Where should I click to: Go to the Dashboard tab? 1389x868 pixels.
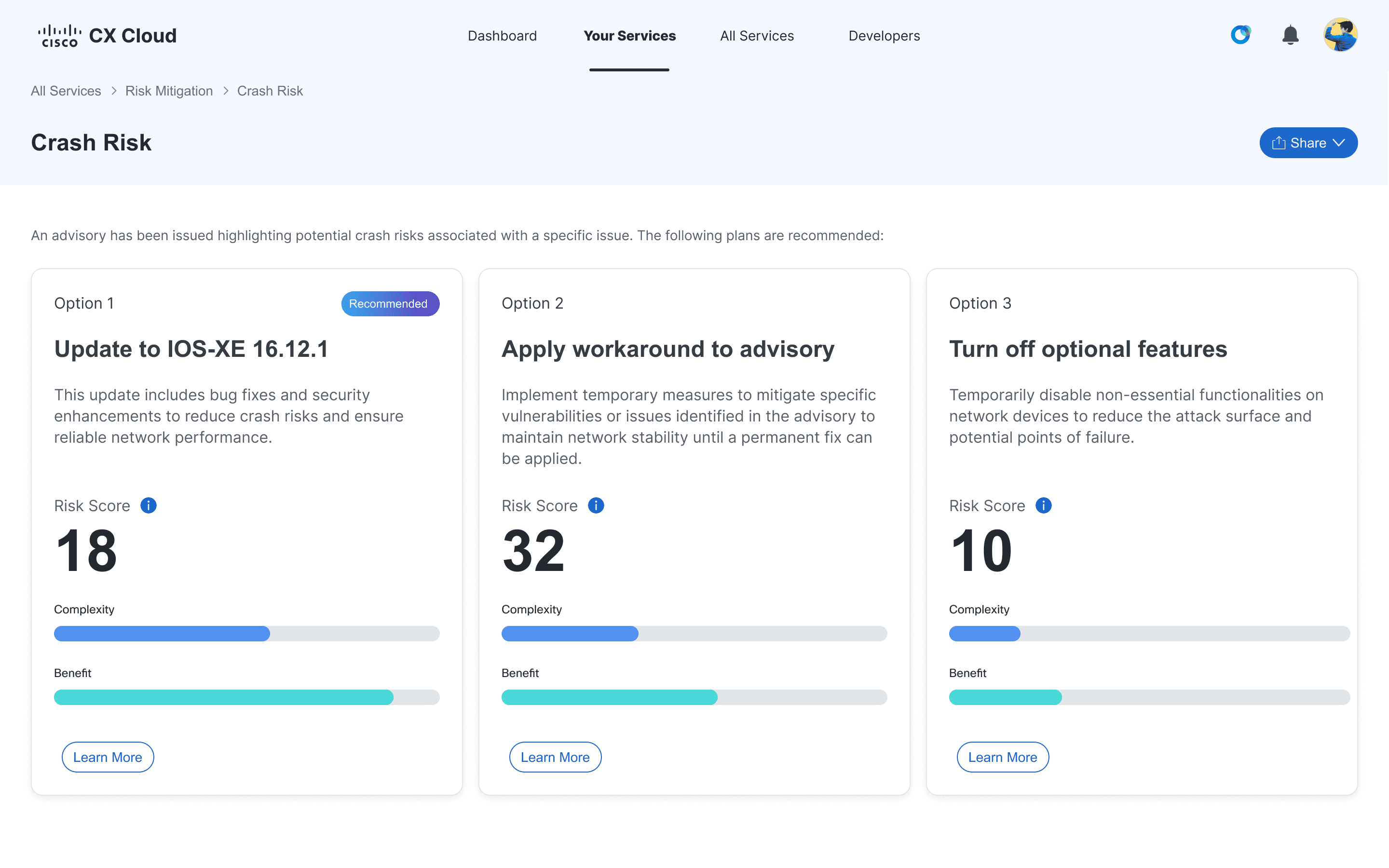tap(502, 36)
